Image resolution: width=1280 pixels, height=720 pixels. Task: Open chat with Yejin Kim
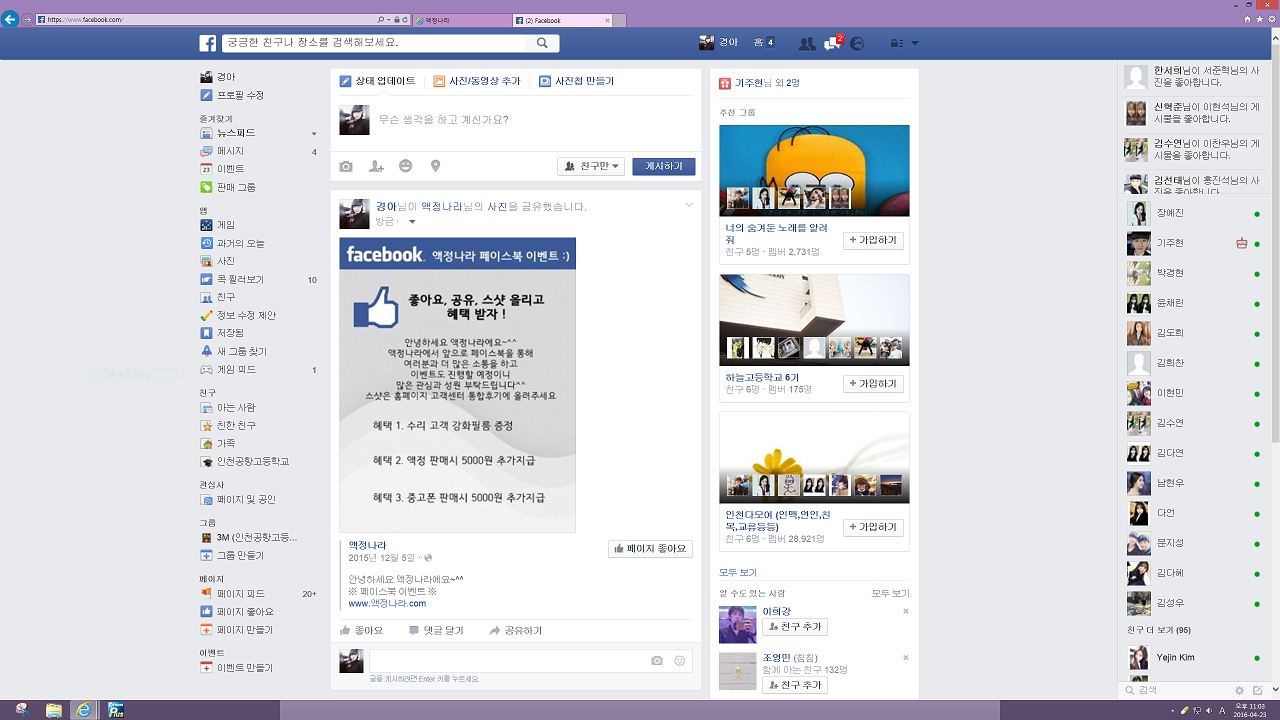click(x=1193, y=657)
